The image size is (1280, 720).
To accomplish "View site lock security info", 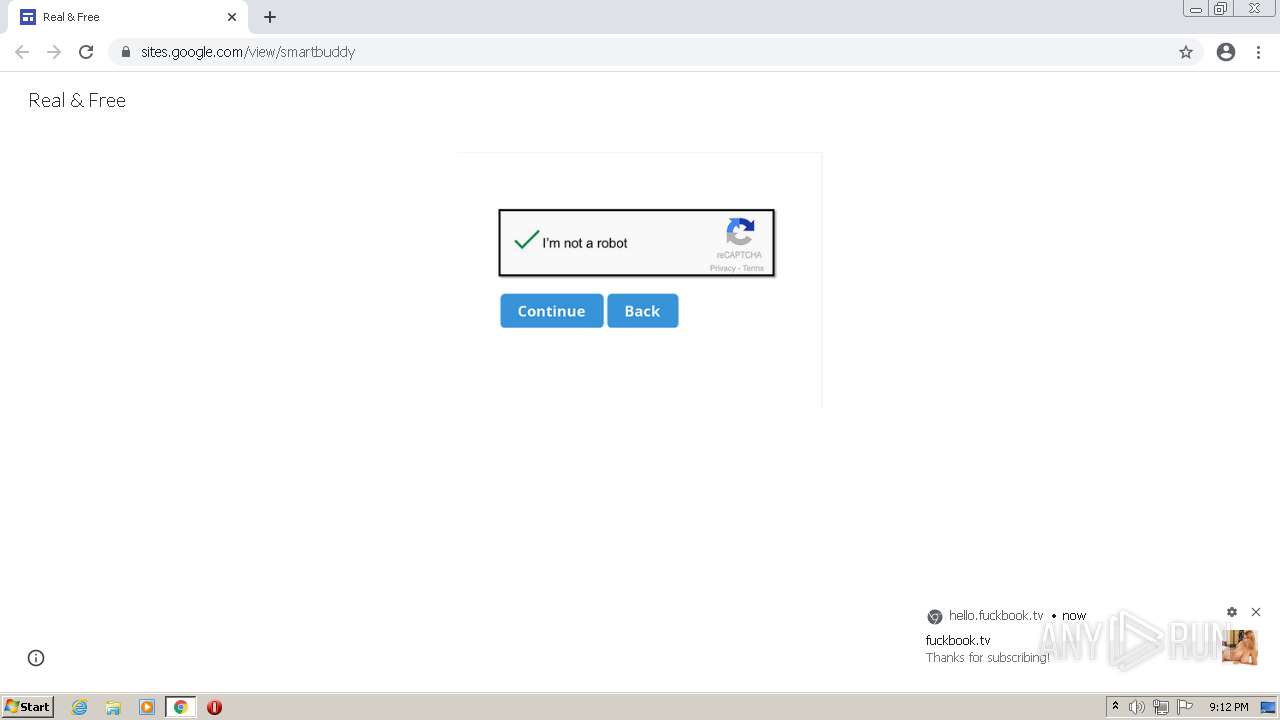I will [x=125, y=52].
